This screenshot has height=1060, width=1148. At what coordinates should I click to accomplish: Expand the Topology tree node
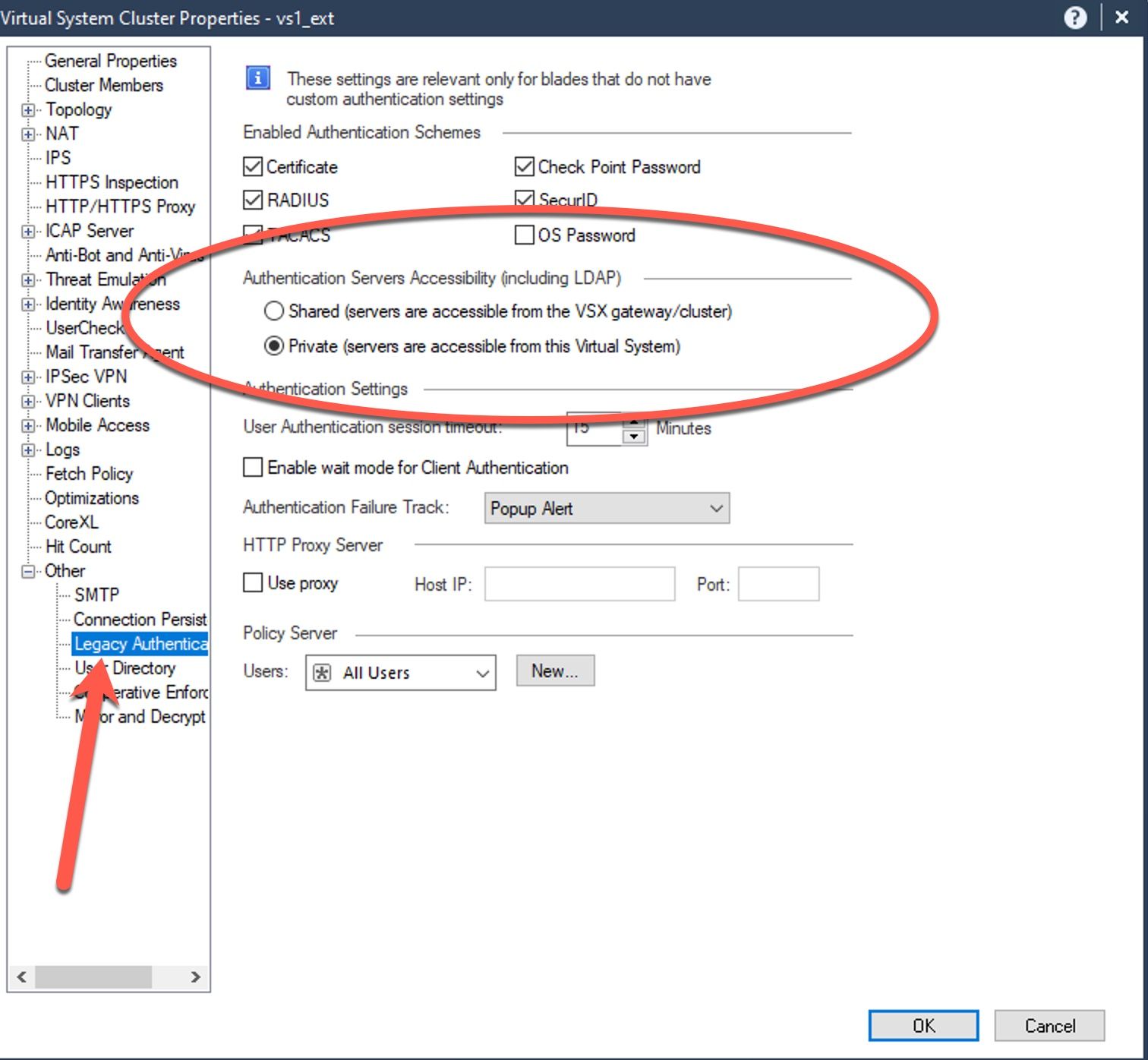[28, 109]
